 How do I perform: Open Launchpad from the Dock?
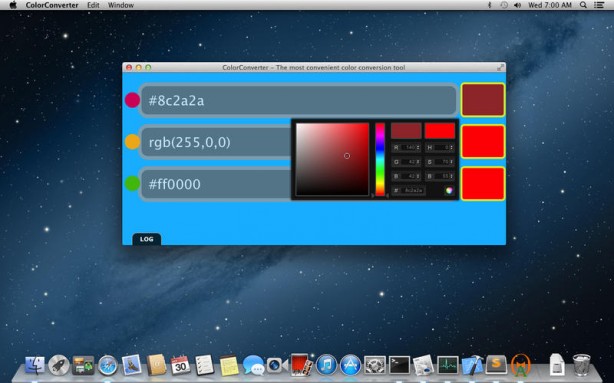(x=59, y=365)
